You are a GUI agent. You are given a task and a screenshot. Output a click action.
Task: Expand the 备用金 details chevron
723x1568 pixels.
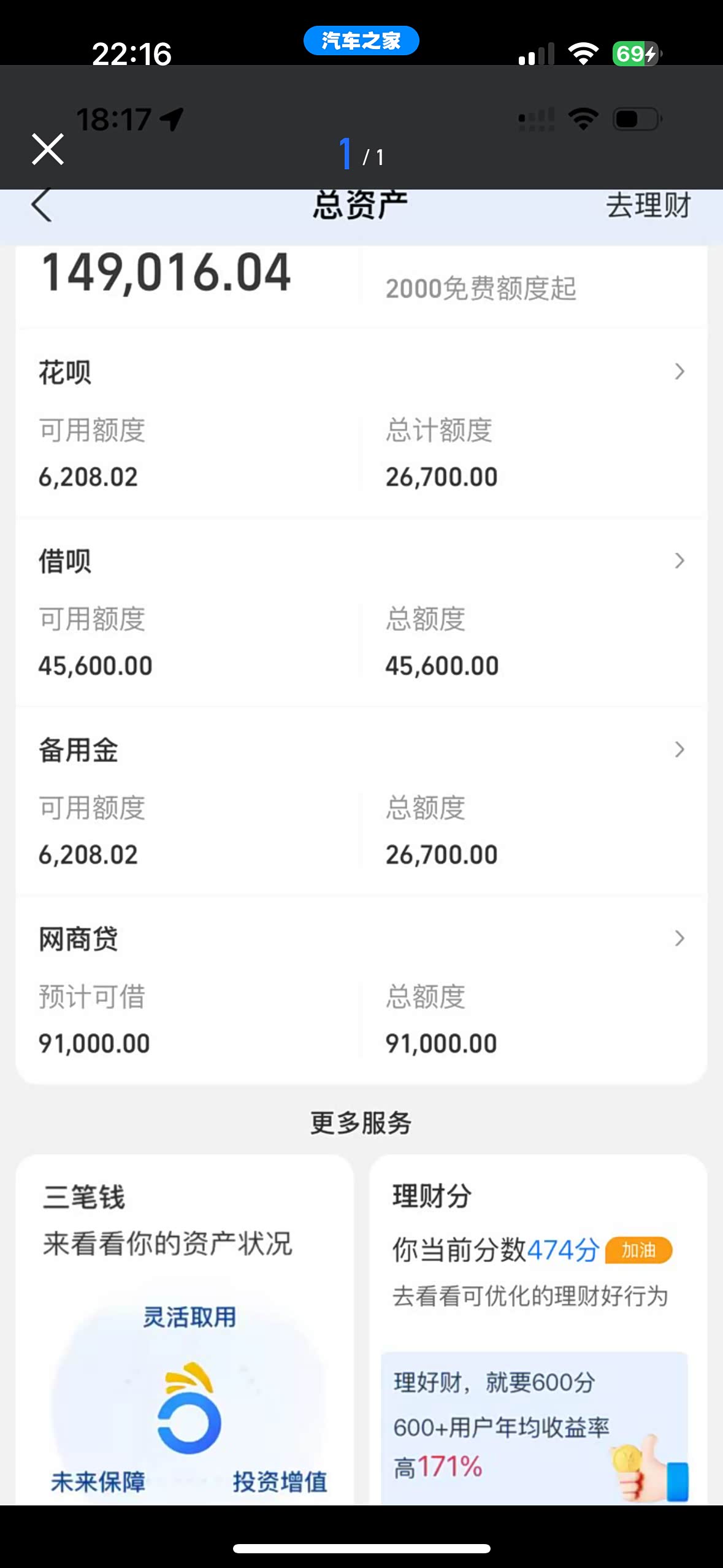679,749
